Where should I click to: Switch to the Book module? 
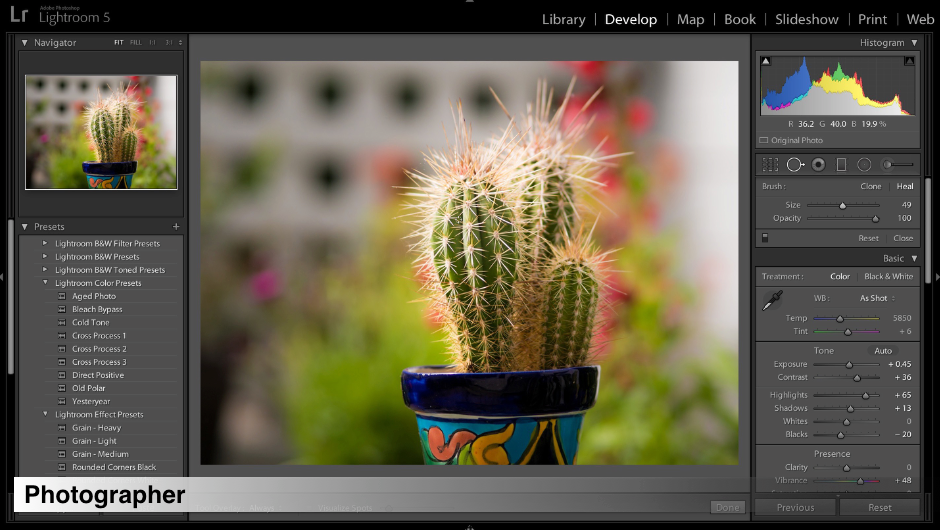[740, 19]
